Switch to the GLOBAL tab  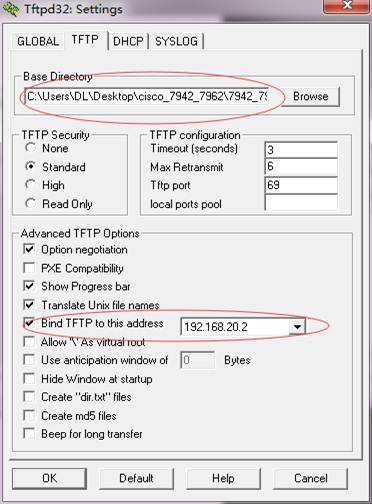[x=38, y=41]
